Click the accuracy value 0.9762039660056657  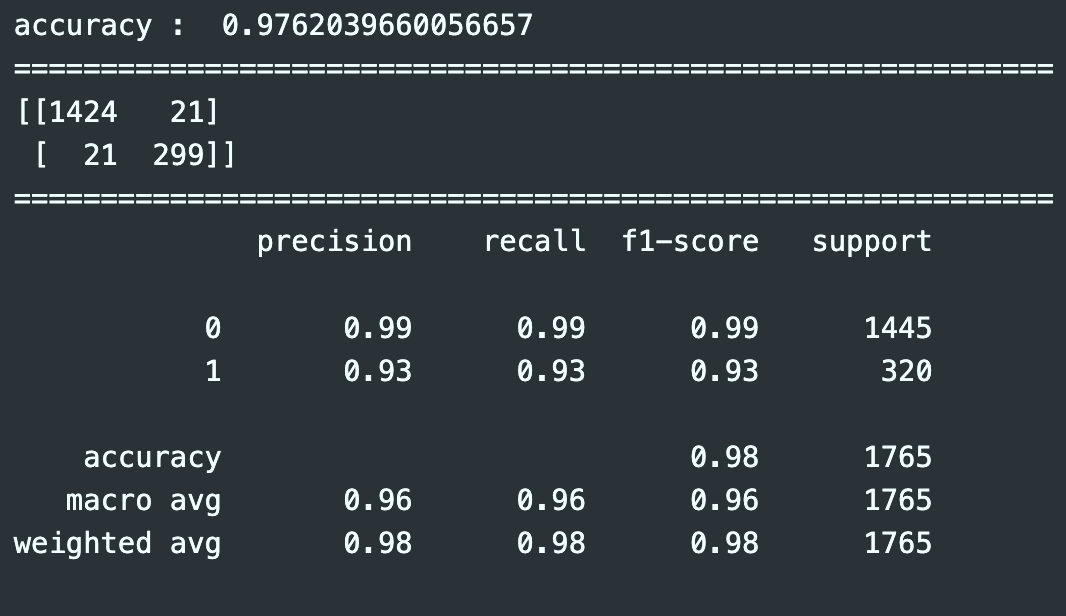(x=377, y=25)
